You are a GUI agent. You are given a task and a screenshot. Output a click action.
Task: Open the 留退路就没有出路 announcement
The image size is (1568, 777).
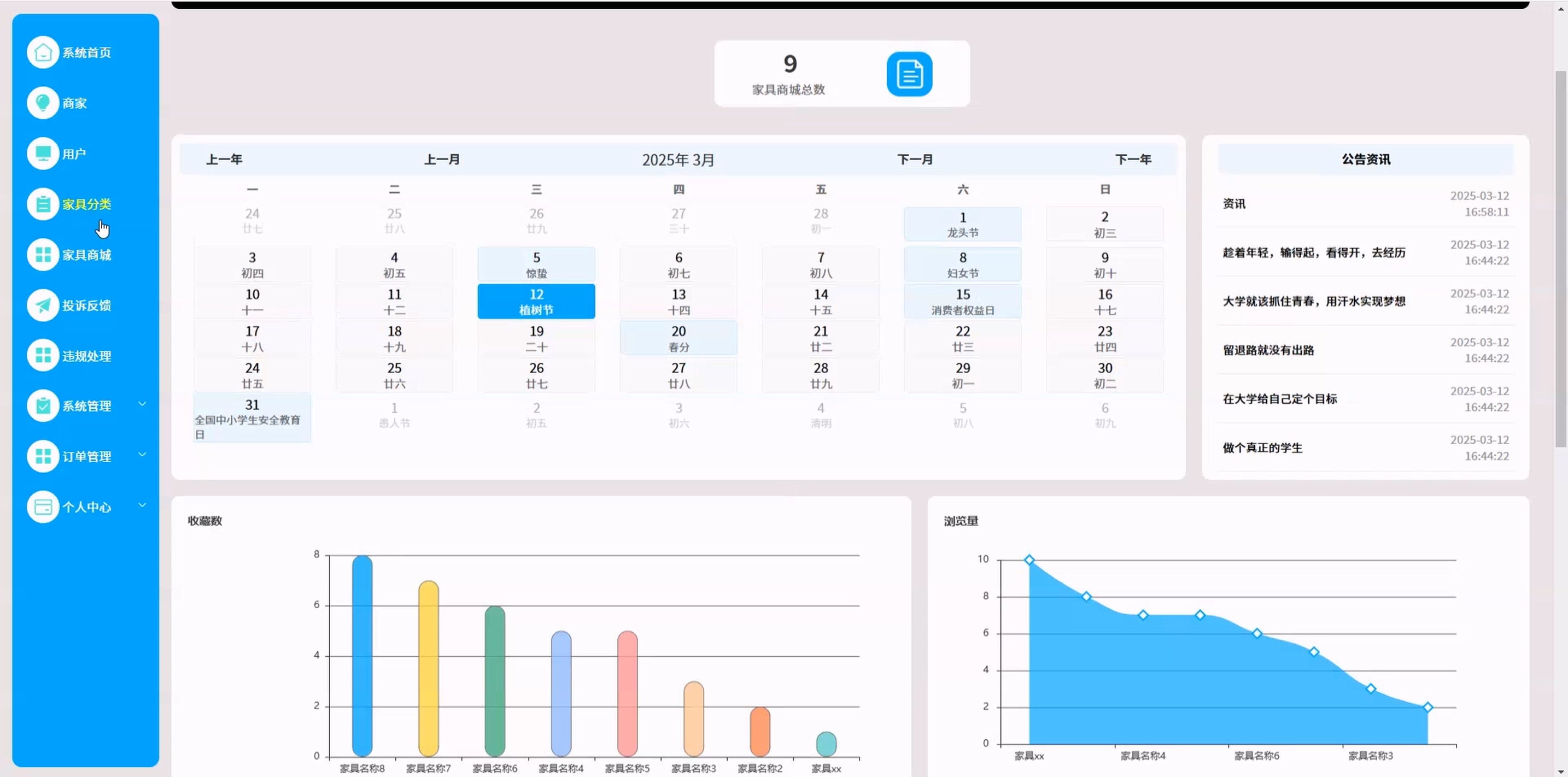point(1268,350)
